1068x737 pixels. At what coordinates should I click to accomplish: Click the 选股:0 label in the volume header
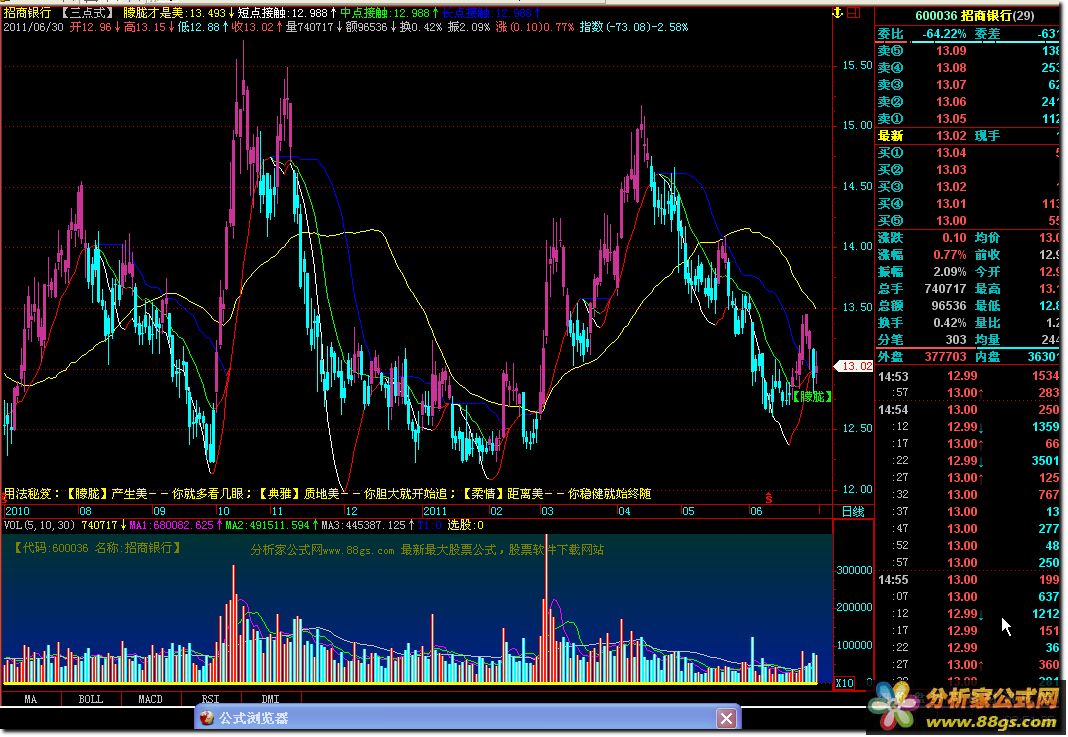pyautogui.click(x=465, y=525)
